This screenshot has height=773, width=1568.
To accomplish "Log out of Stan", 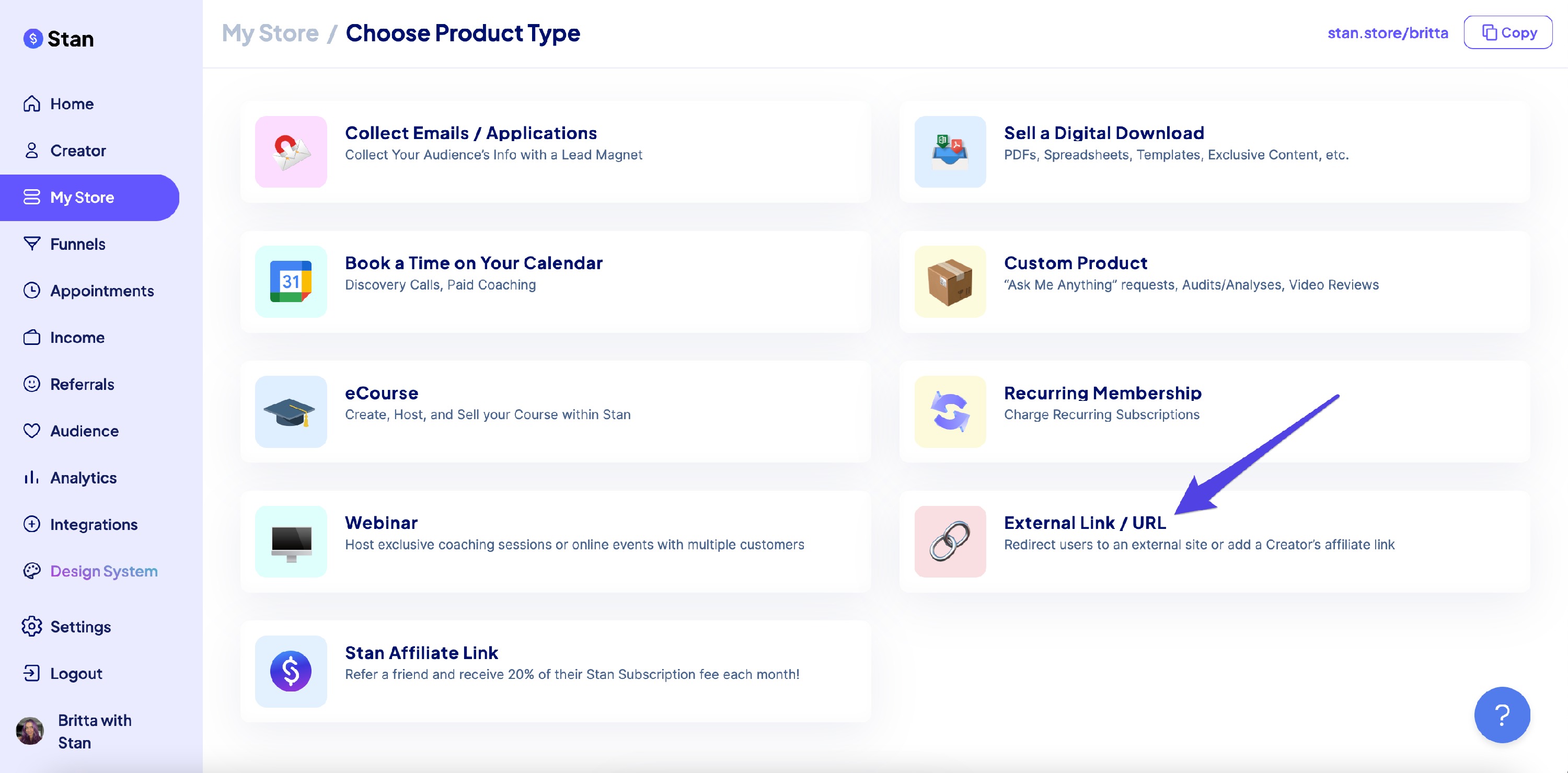I will (x=75, y=673).
